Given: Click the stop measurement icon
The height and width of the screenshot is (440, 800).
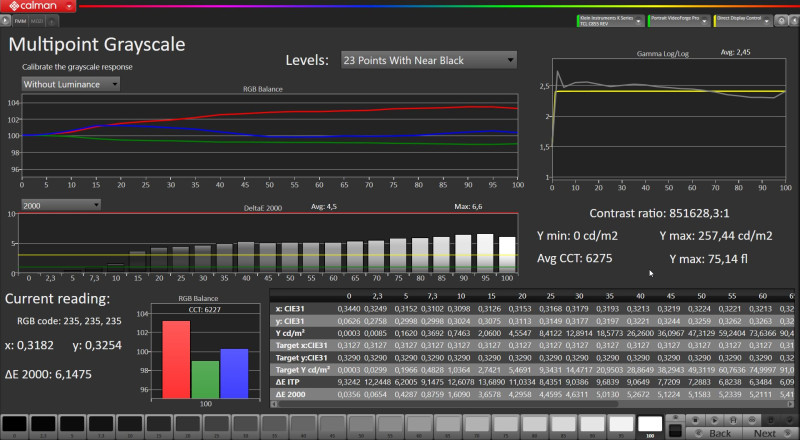Looking at the screenshot, I should (x=695, y=420).
